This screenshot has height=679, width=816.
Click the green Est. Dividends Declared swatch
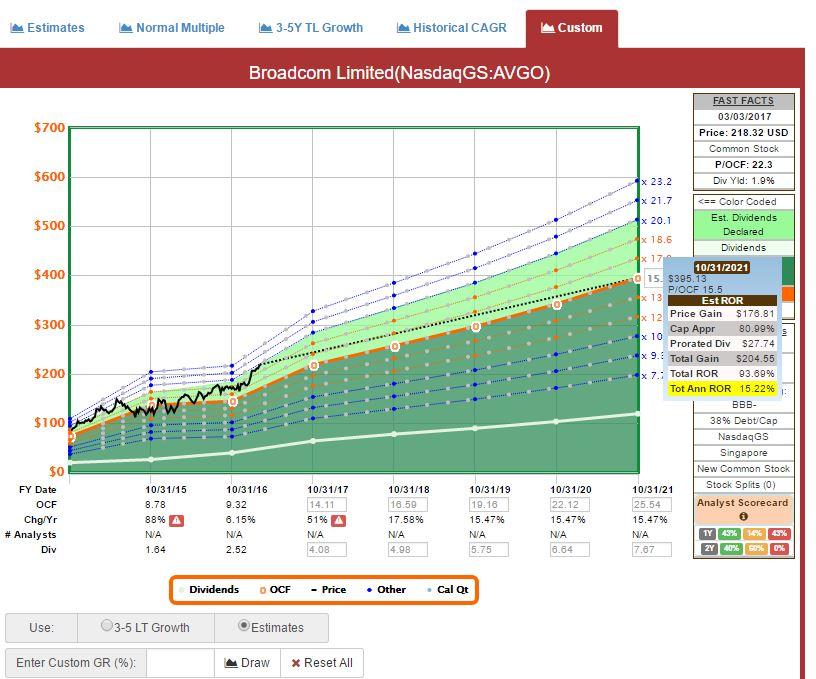[x=743, y=224]
